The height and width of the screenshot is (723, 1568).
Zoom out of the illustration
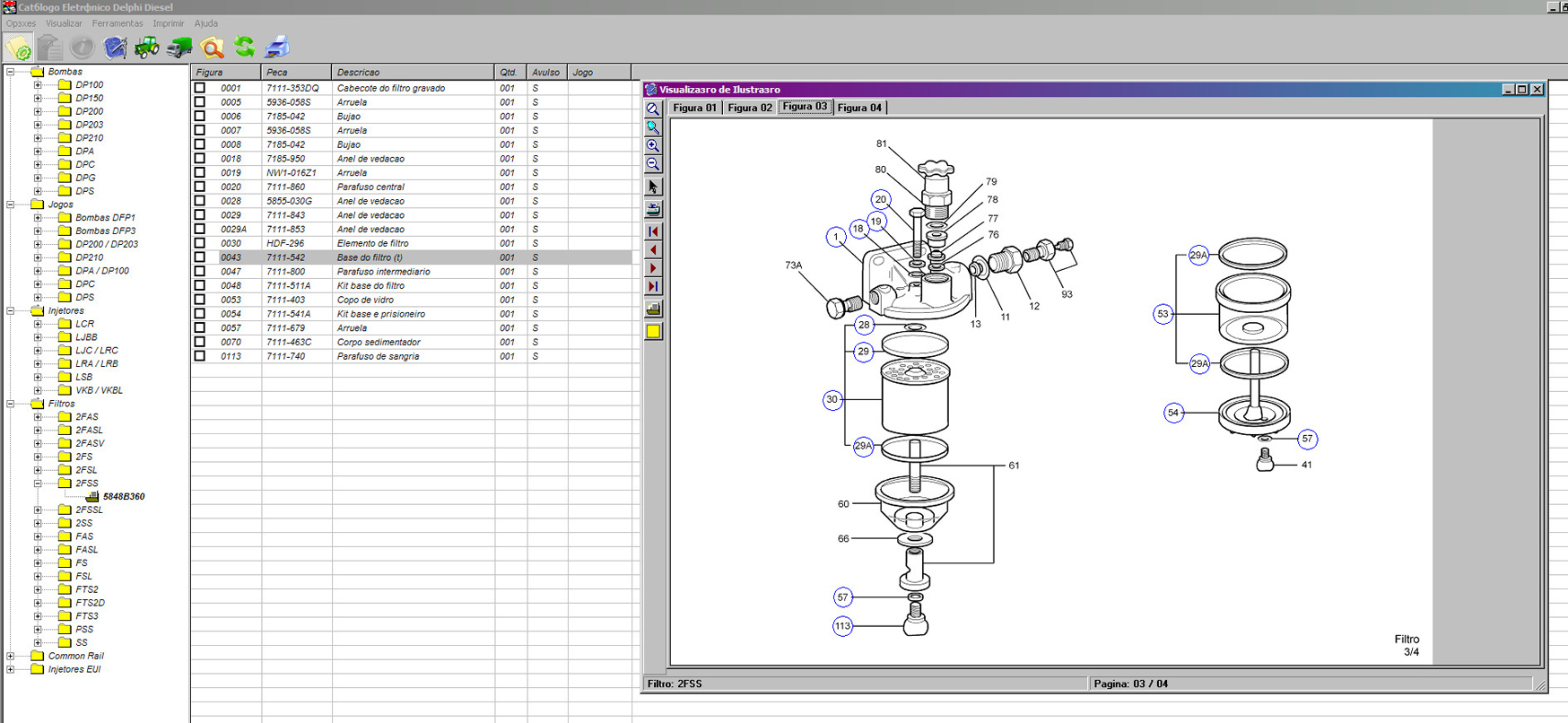(x=653, y=164)
